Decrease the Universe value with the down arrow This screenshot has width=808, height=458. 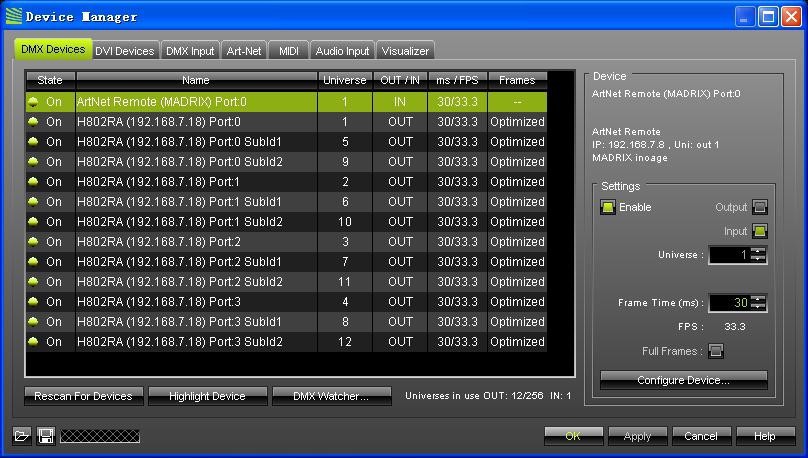coord(758,259)
